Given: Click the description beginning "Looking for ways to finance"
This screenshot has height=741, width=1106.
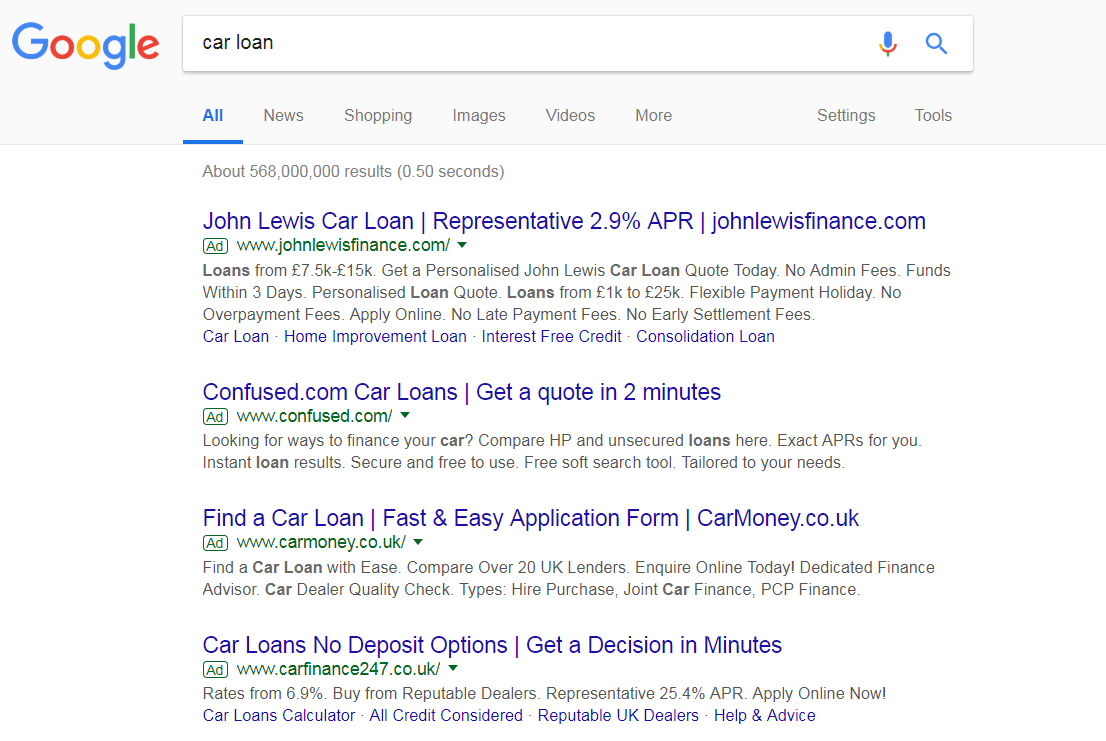Looking at the screenshot, I should point(561,452).
